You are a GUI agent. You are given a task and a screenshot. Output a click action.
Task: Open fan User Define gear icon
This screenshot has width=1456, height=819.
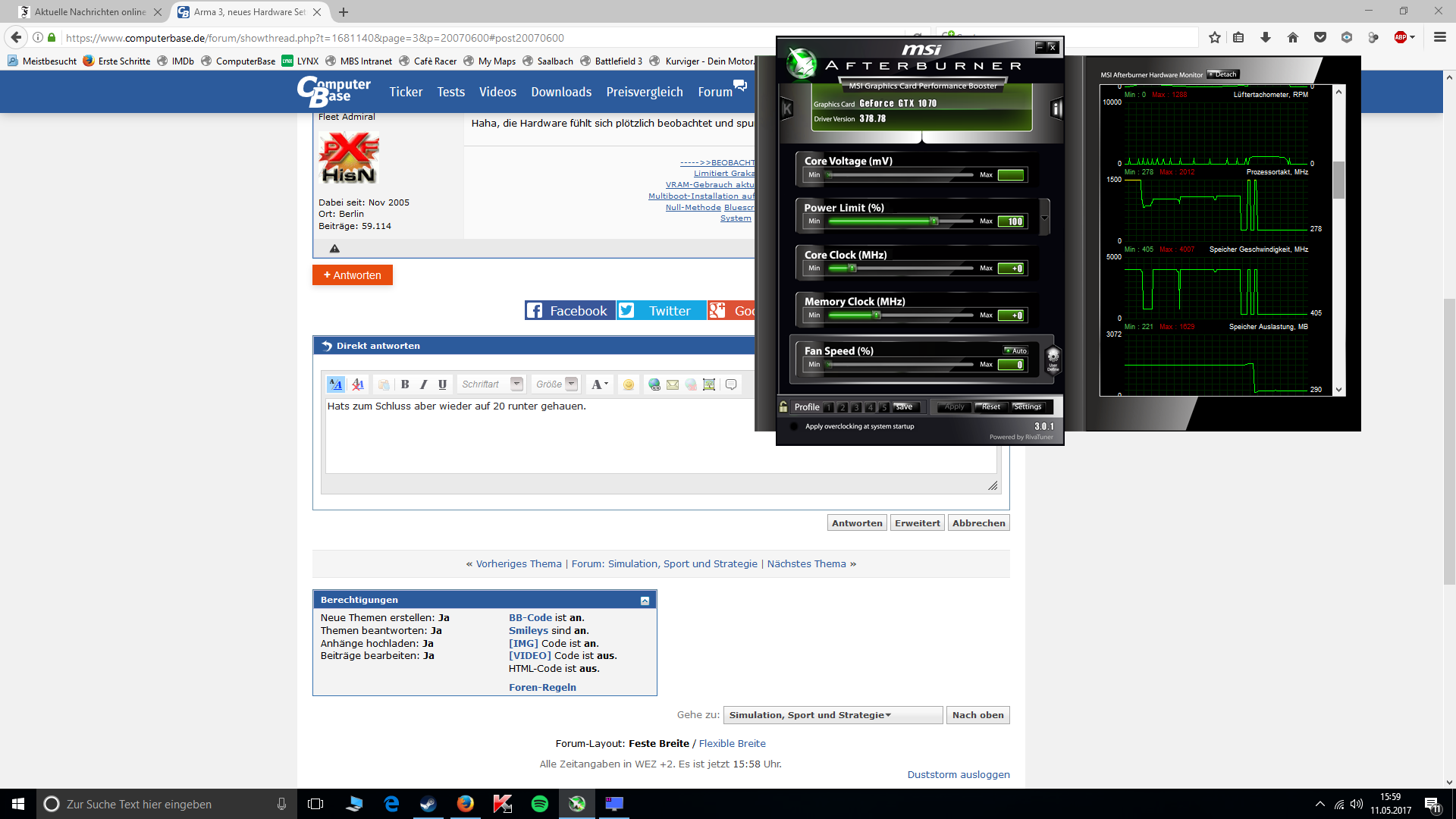[x=1053, y=357]
